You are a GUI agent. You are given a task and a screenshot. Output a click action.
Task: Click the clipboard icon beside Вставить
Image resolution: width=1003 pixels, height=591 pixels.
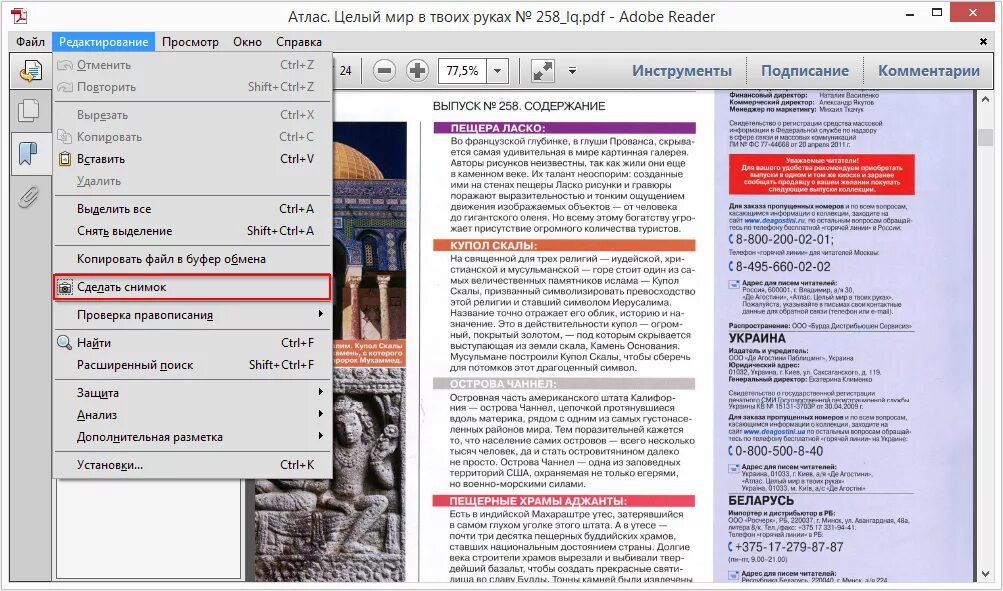click(x=65, y=159)
